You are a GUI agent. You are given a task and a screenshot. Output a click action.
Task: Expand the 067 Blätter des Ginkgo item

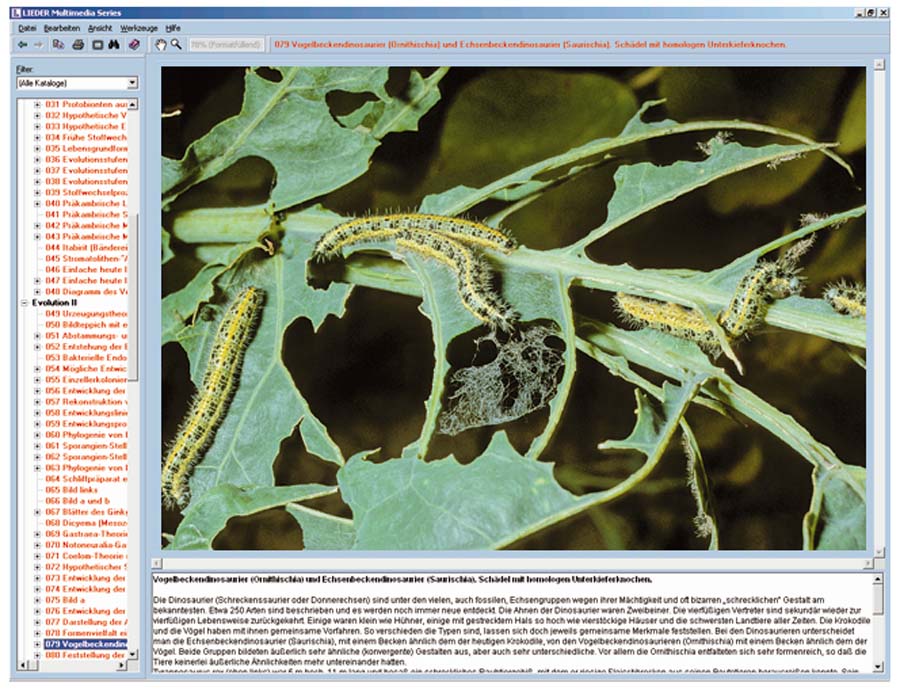click(x=38, y=512)
